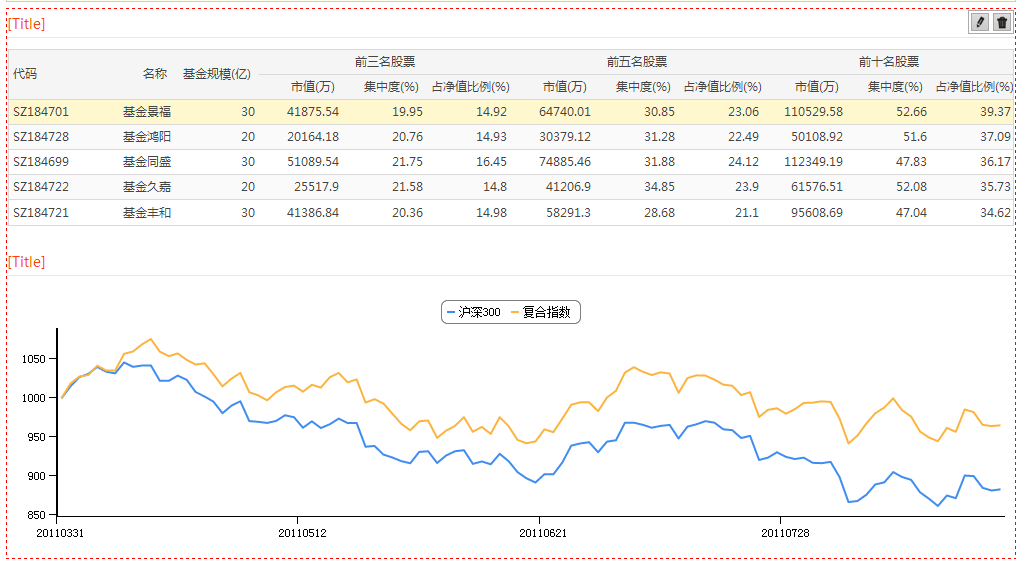Select the 前十名股票 group header

pos(889,62)
